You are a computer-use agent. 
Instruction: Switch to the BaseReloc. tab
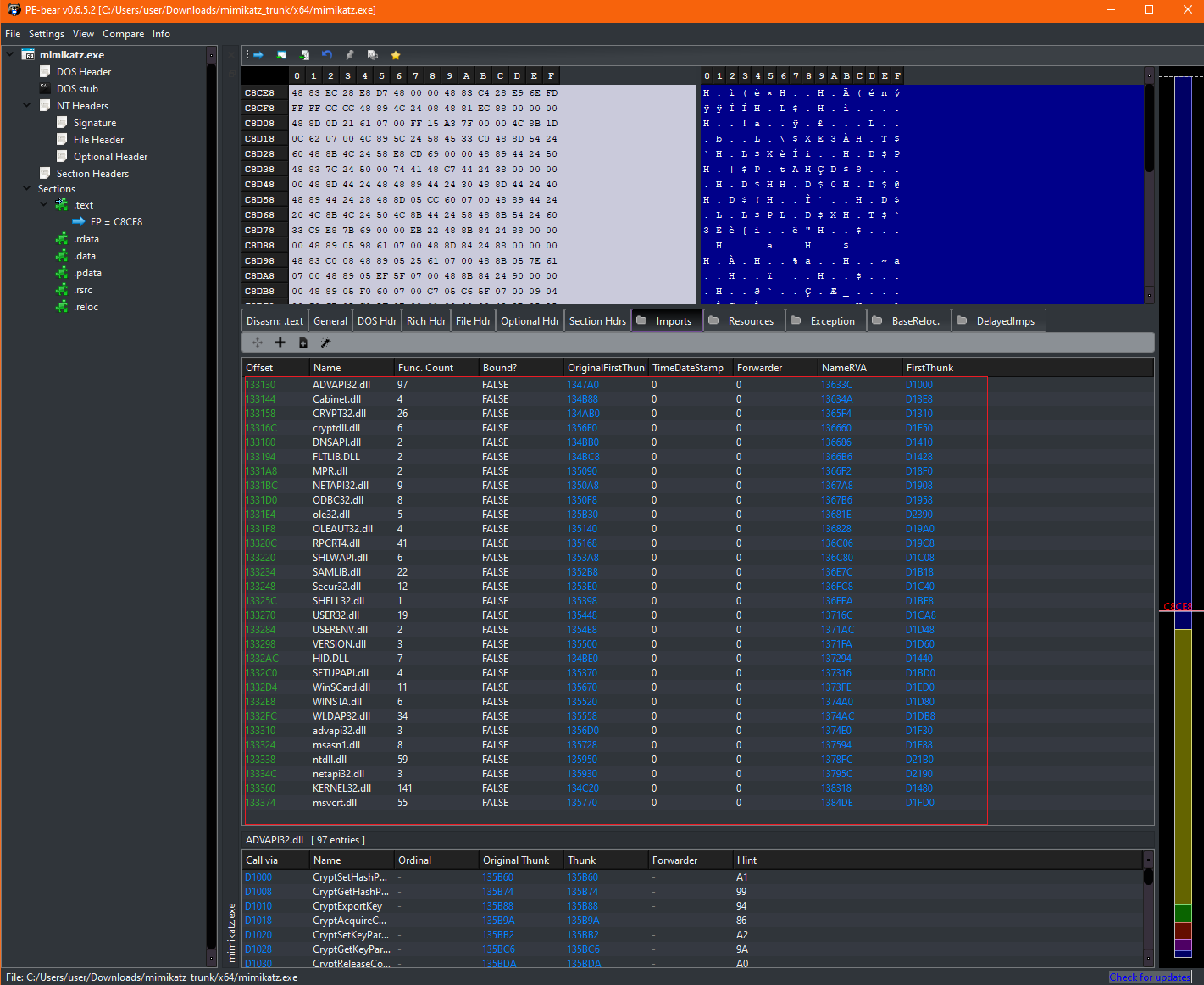[x=907, y=321]
